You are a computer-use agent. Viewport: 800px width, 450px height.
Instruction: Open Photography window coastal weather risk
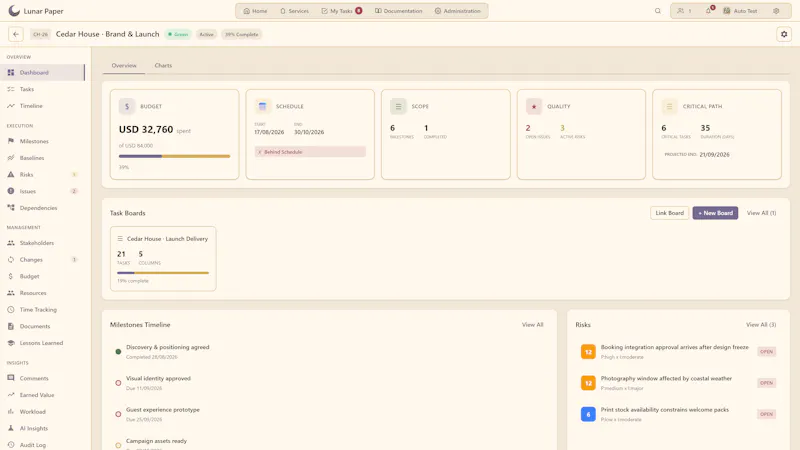678,383
